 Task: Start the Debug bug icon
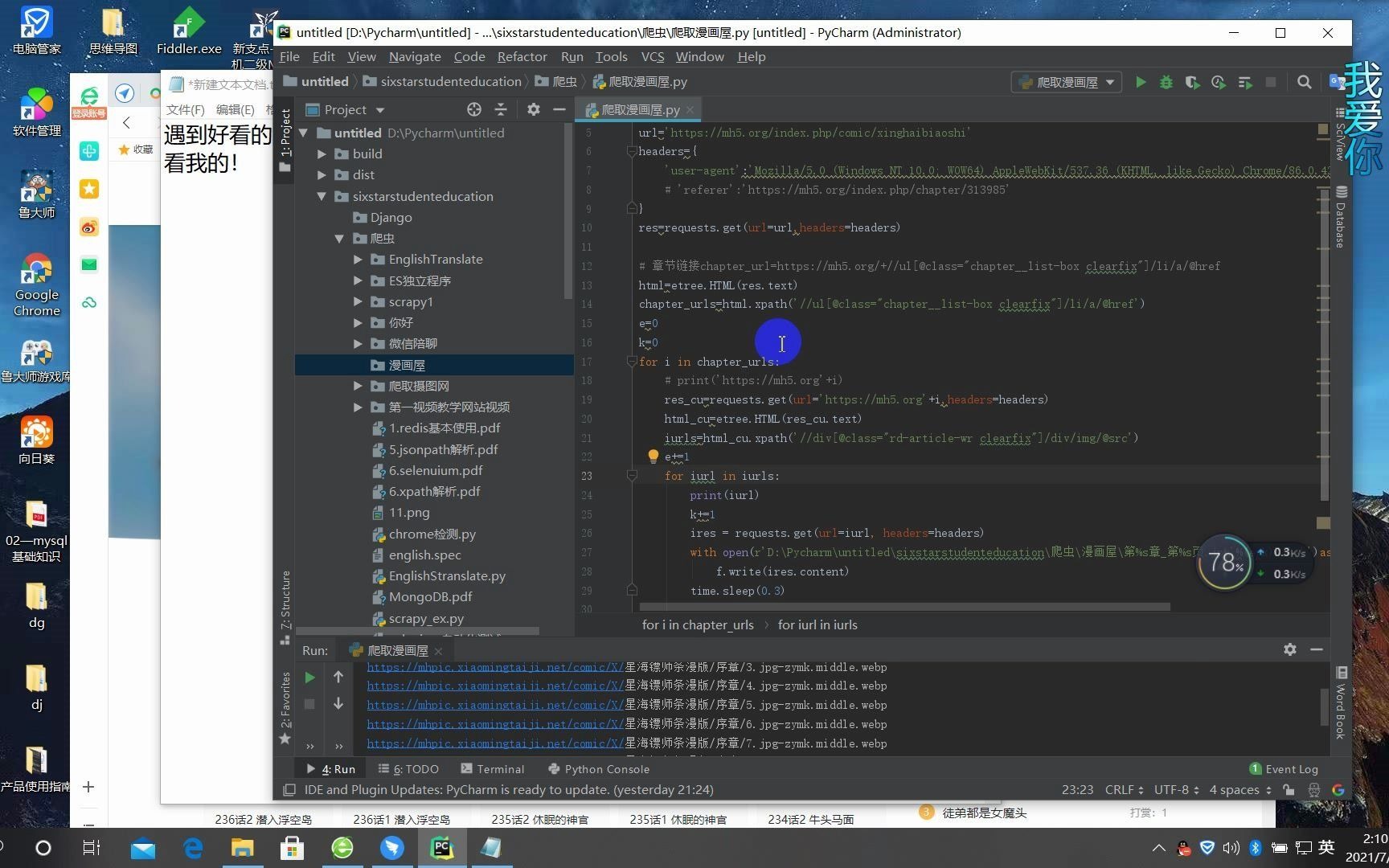click(x=1166, y=82)
